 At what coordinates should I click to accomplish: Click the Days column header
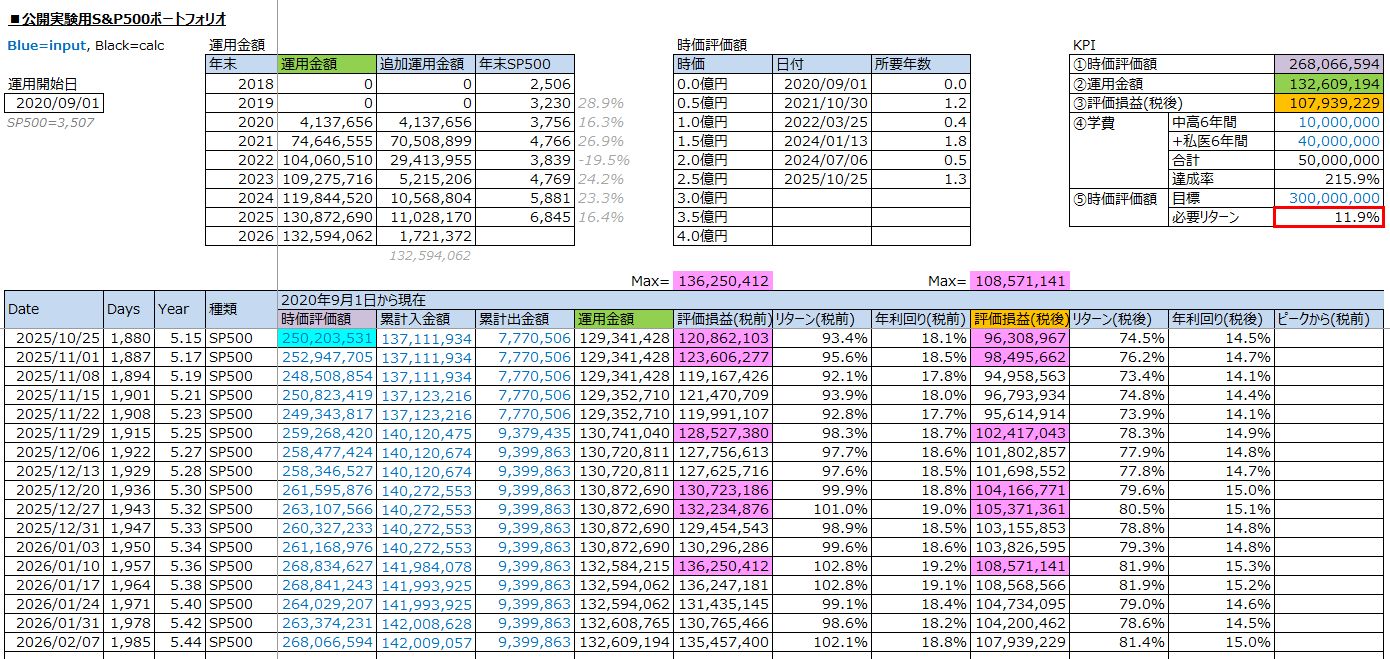129,310
